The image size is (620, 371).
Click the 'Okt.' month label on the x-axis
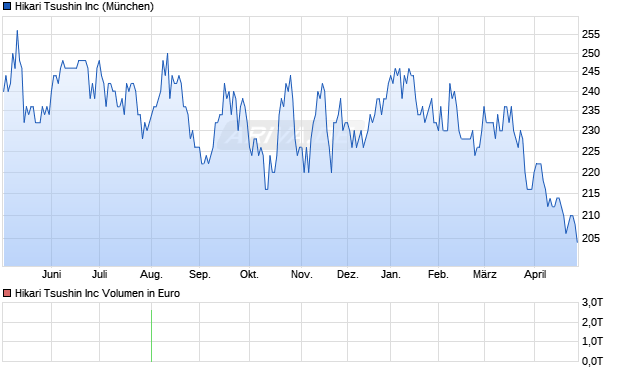[250, 274]
